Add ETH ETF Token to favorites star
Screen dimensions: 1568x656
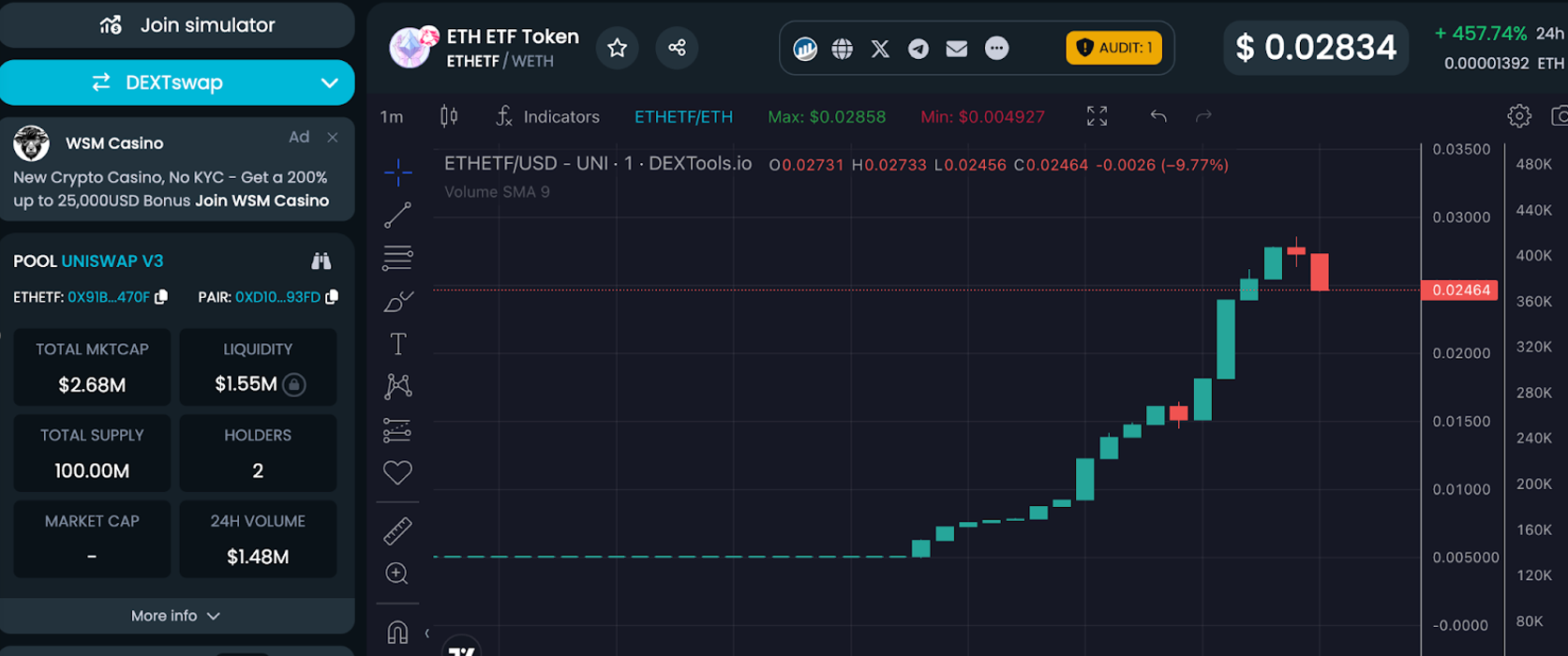[x=617, y=48]
